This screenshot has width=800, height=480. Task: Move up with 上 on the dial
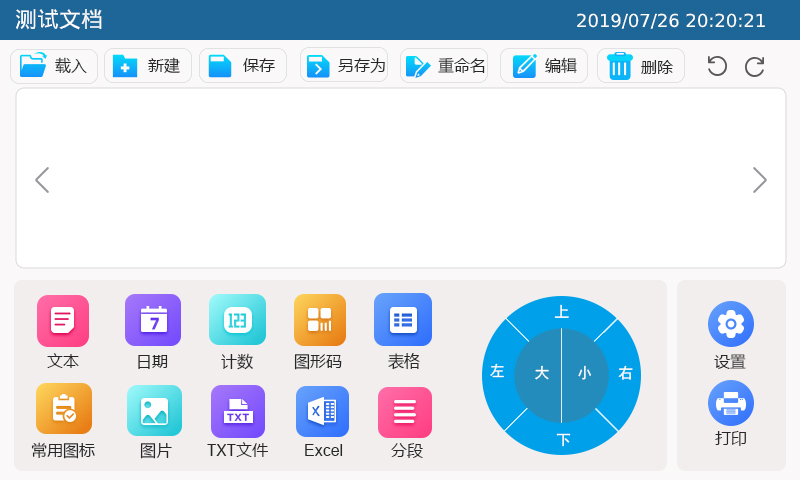click(562, 311)
